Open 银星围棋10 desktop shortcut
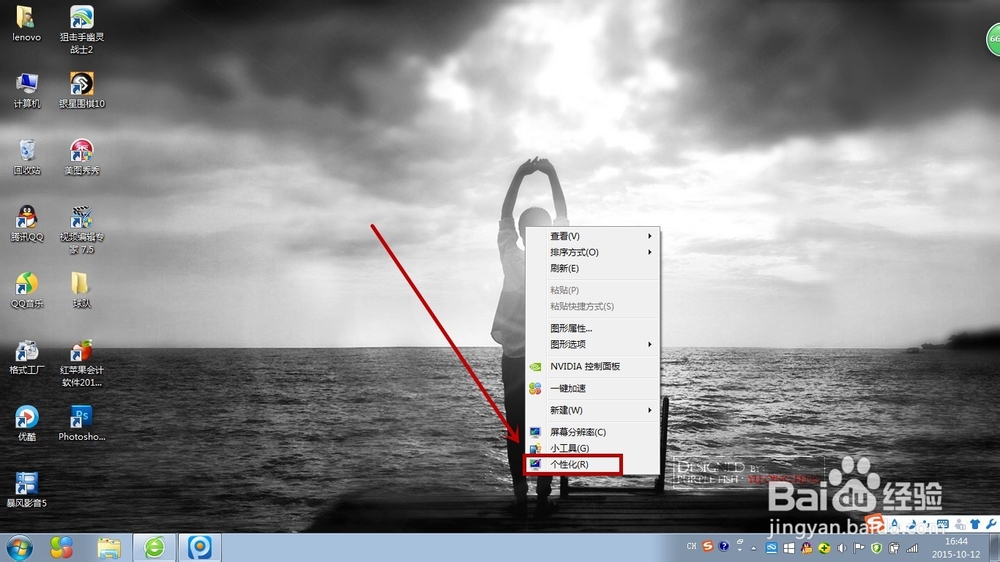 click(x=82, y=91)
